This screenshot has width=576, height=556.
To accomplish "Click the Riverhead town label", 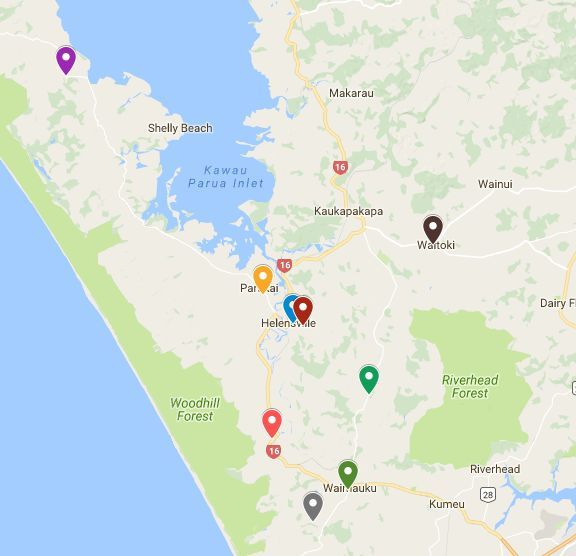I will tap(495, 469).
